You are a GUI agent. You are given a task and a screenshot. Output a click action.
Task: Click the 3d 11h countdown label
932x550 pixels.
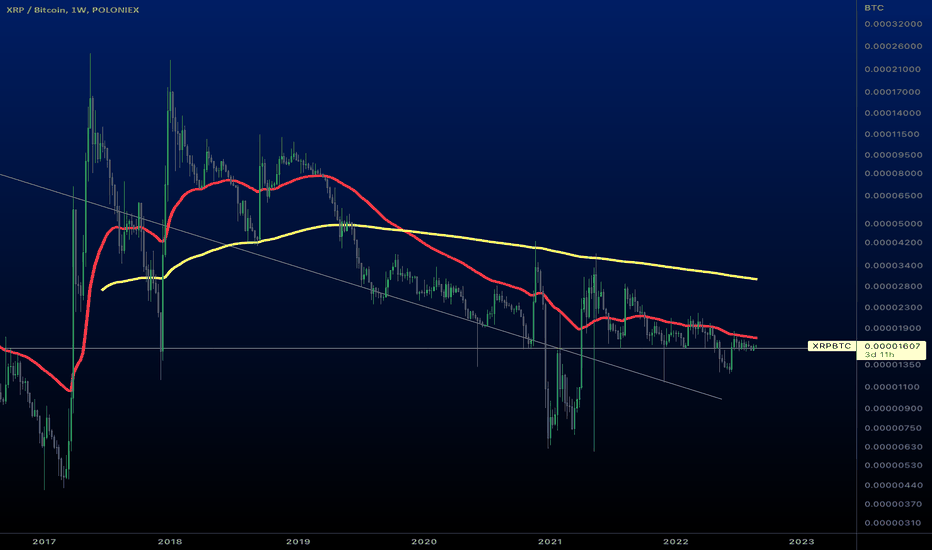pyautogui.click(x=879, y=354)
